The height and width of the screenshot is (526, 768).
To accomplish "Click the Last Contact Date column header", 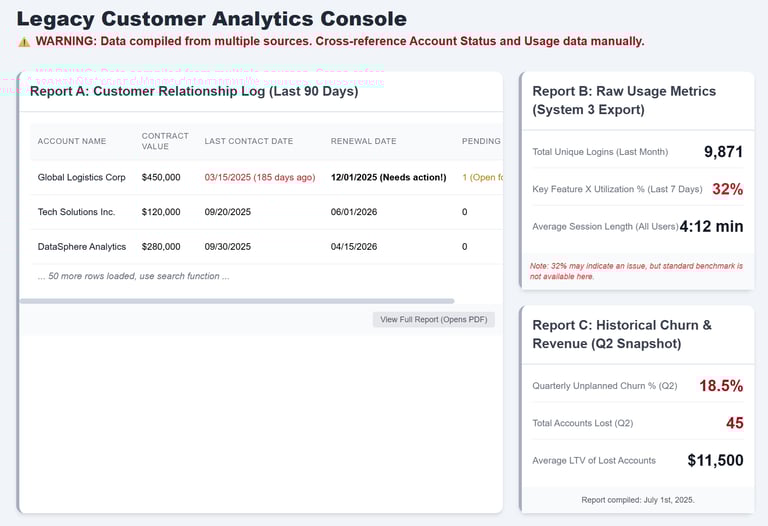I will click(x=249, y=141).
